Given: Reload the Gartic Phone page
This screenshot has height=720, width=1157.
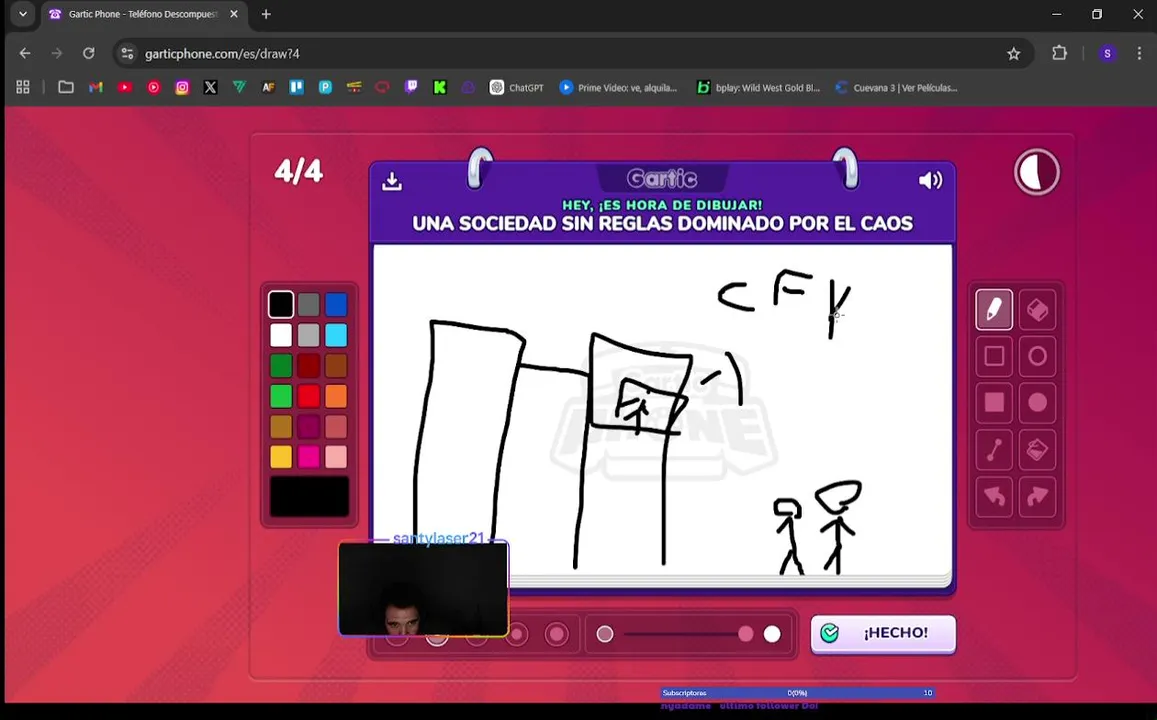Looking at the screenshot, I should coord(89,53).
